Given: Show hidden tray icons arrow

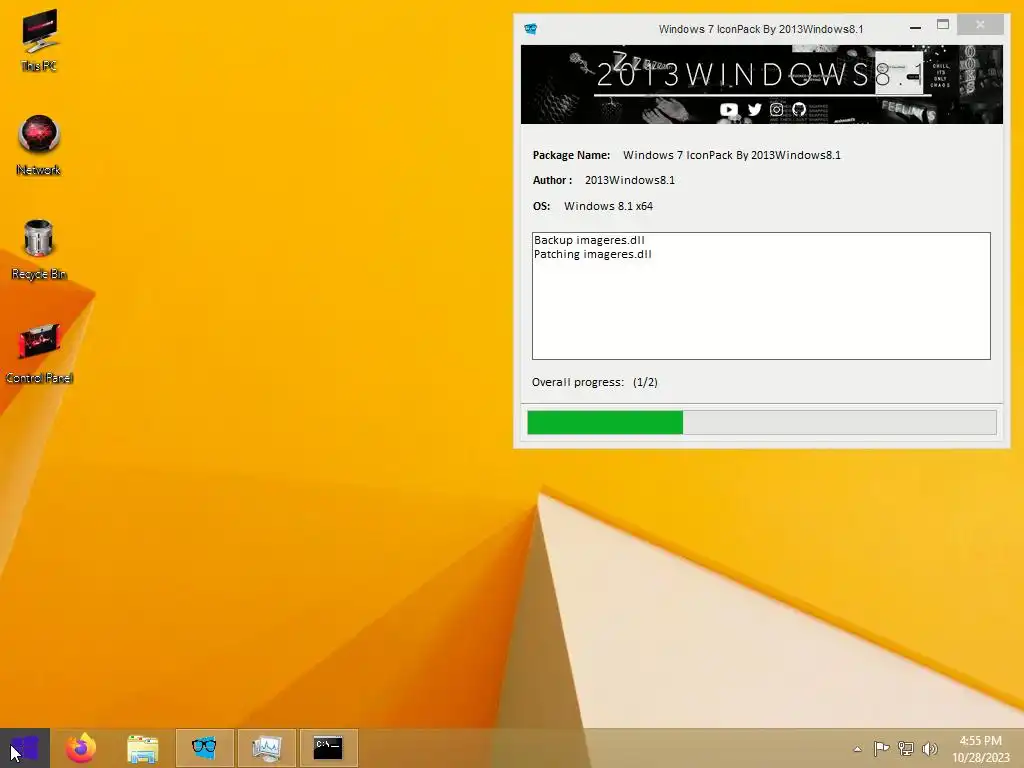Looking at the screenshot, I should 857,749.
